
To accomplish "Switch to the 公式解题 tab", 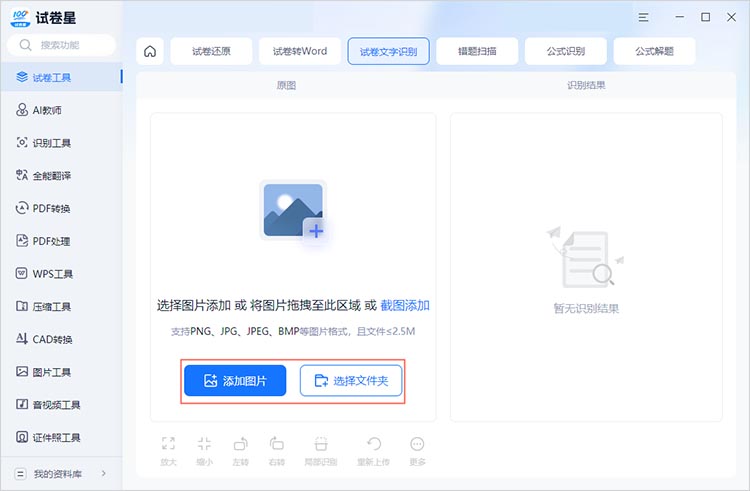I will (x=654, y=51).
